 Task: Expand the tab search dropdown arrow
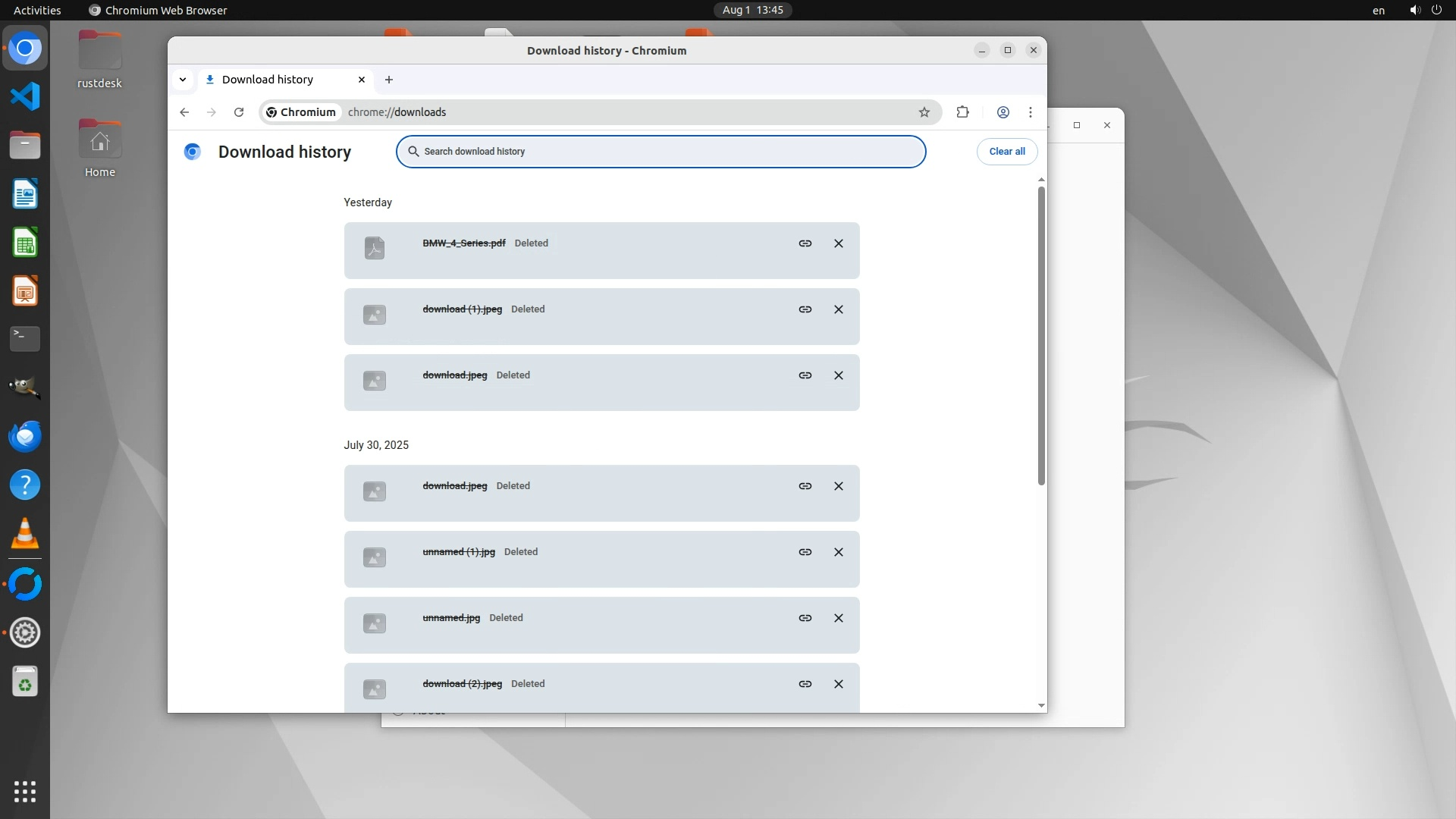pyautogui.click(x=183, y=80)
